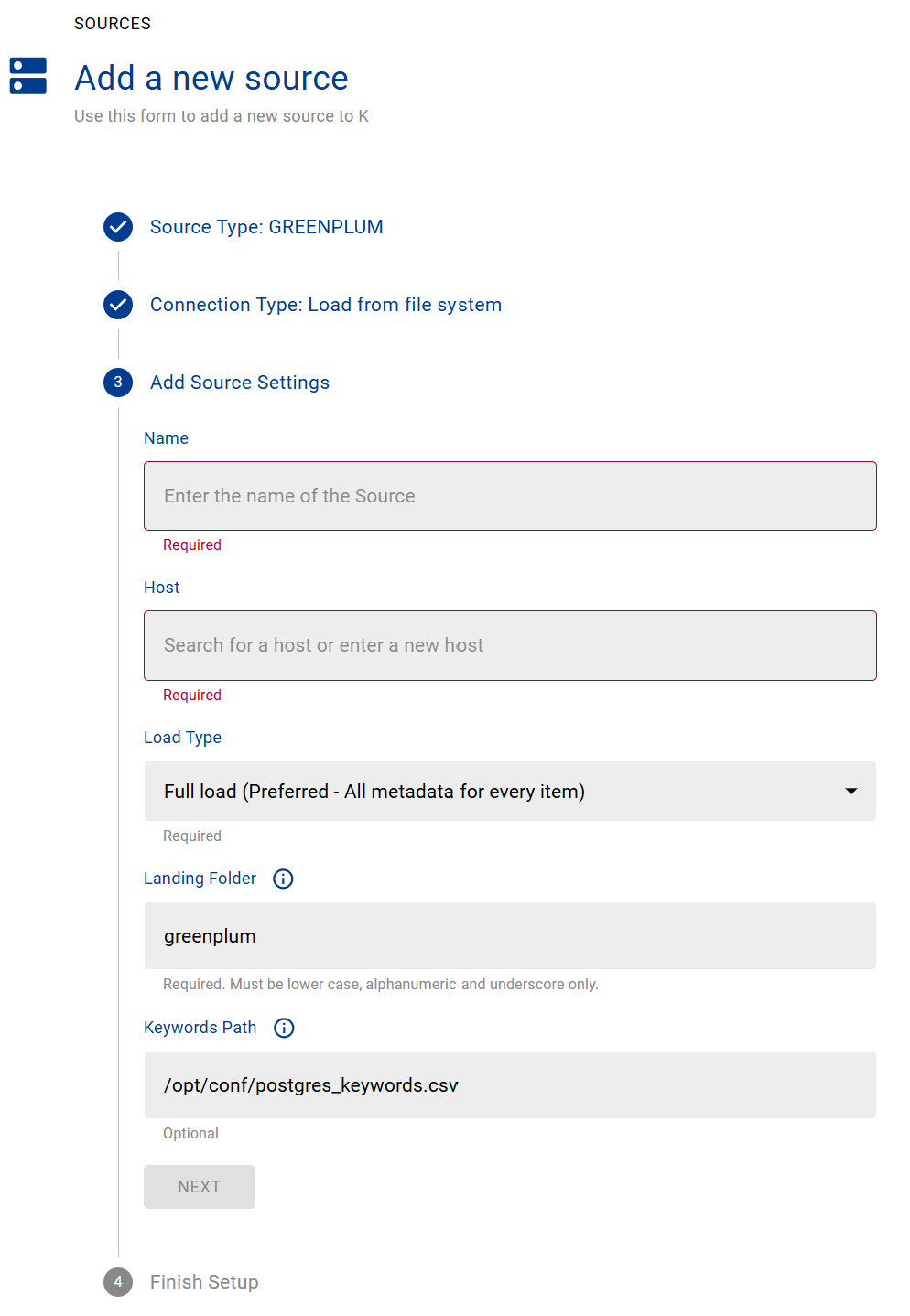
Task: Open the Keywords Path info icon
Action: (285, 1028)
